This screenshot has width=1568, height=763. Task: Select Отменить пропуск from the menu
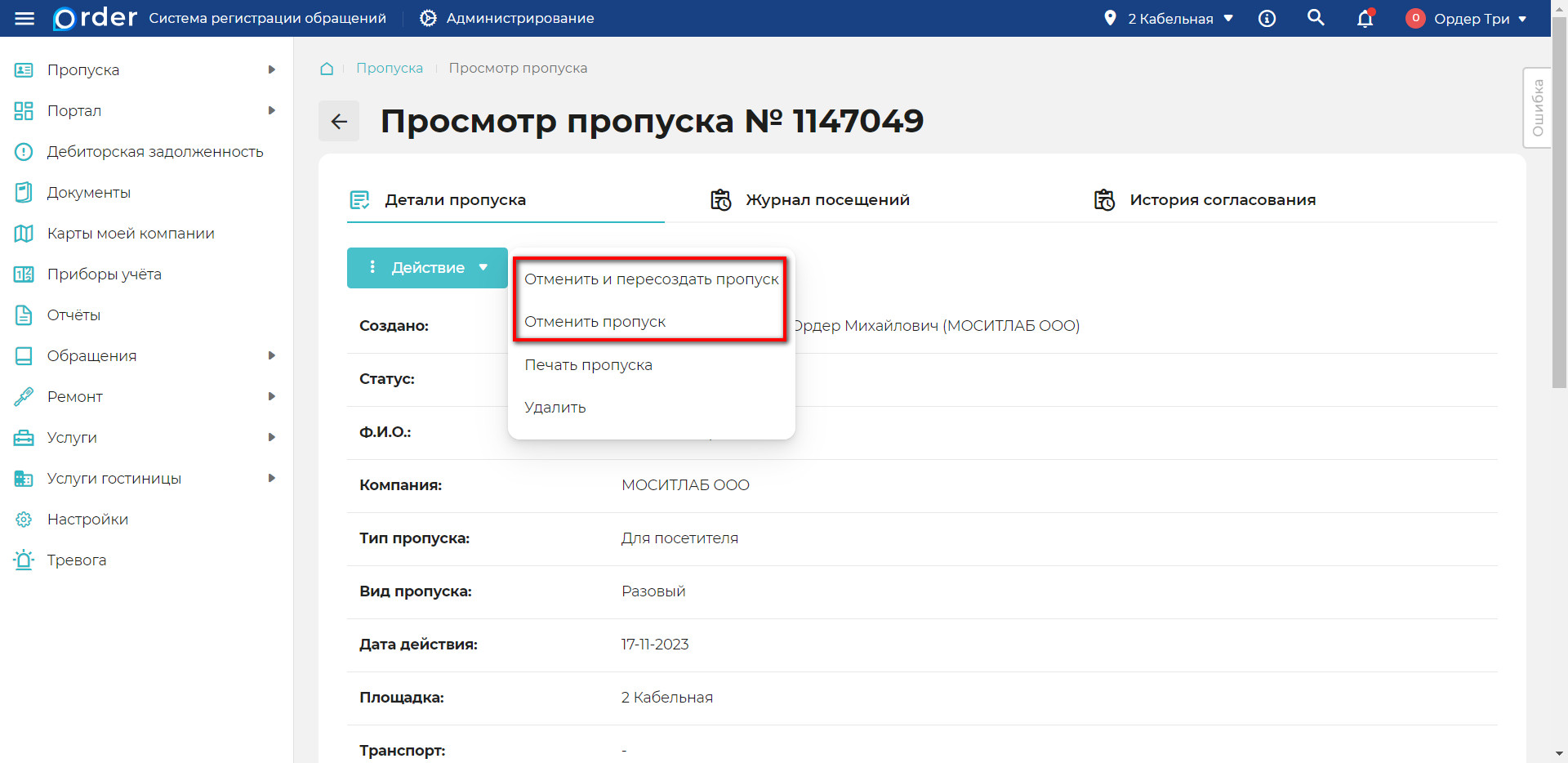(594, 321)
